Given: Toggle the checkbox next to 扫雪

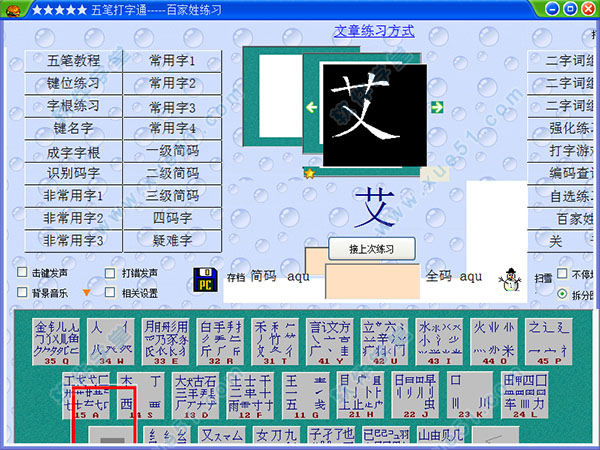Looking at the screenshot, I should click(562, 273).
